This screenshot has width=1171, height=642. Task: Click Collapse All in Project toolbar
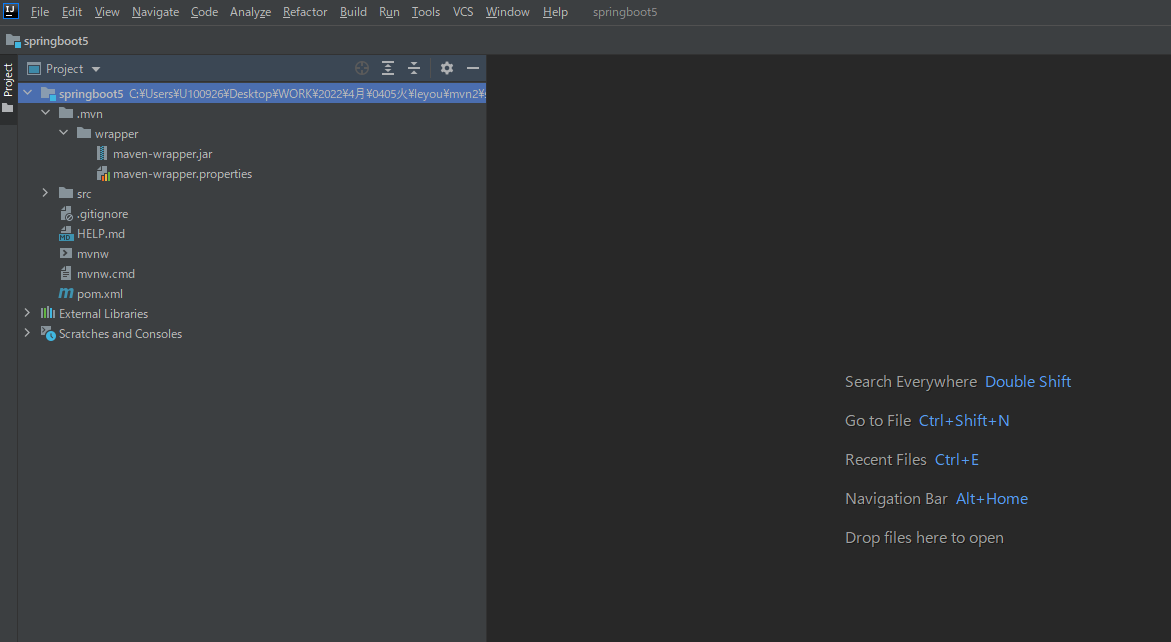coord(414,68)
